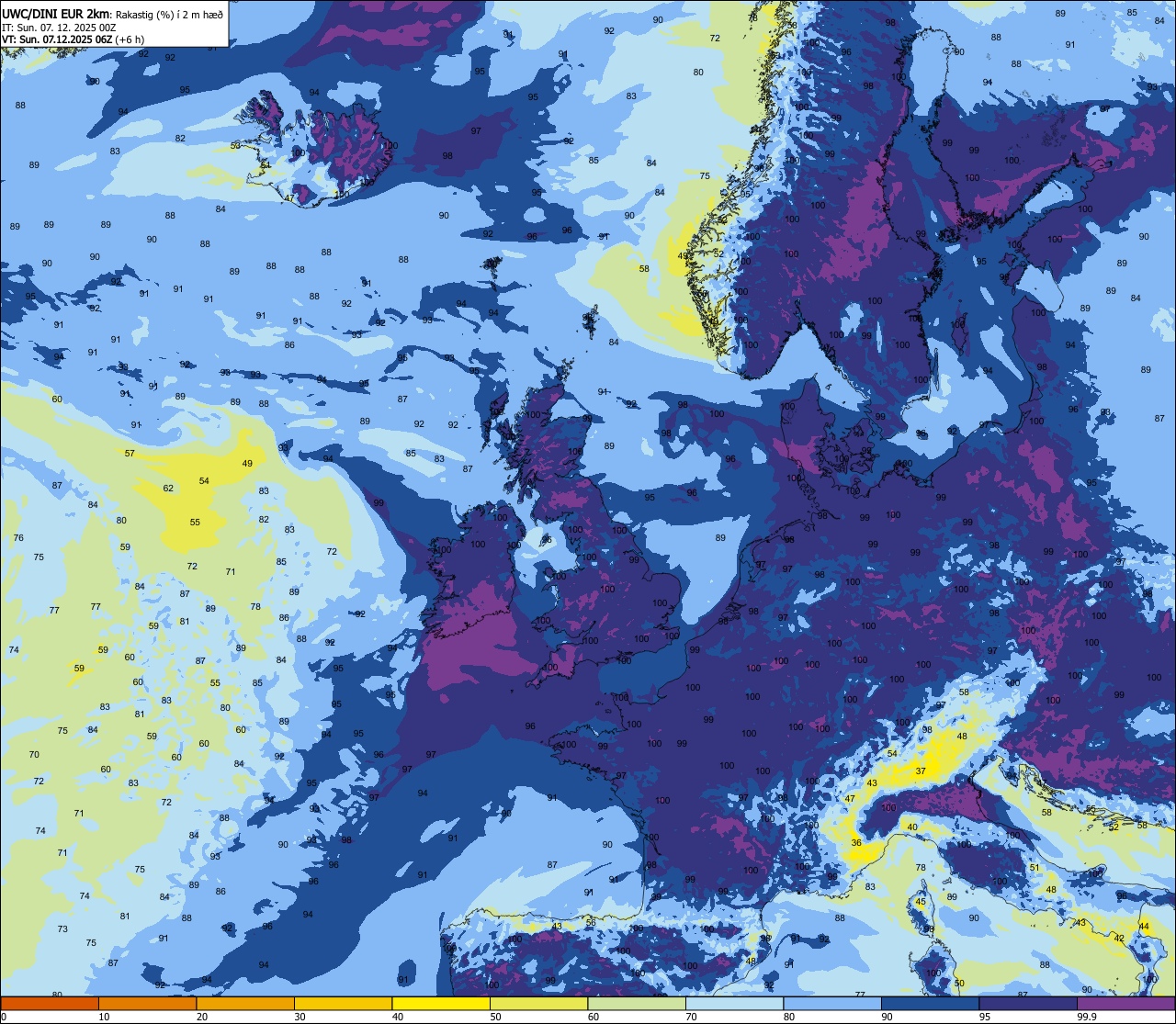Click the '44' value in southern Italy
The image size is (1176, 1024).
pyautogui.click(x=1144, y=926)
